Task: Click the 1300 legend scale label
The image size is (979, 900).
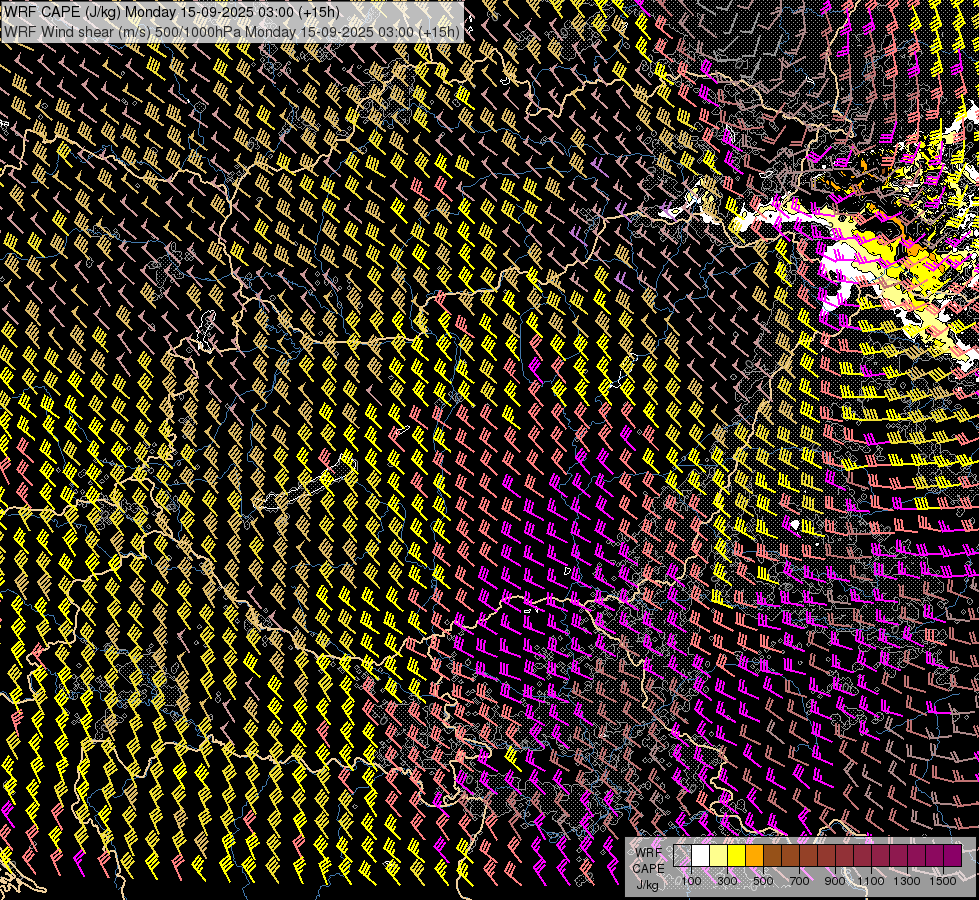Action: coord(907,881)
